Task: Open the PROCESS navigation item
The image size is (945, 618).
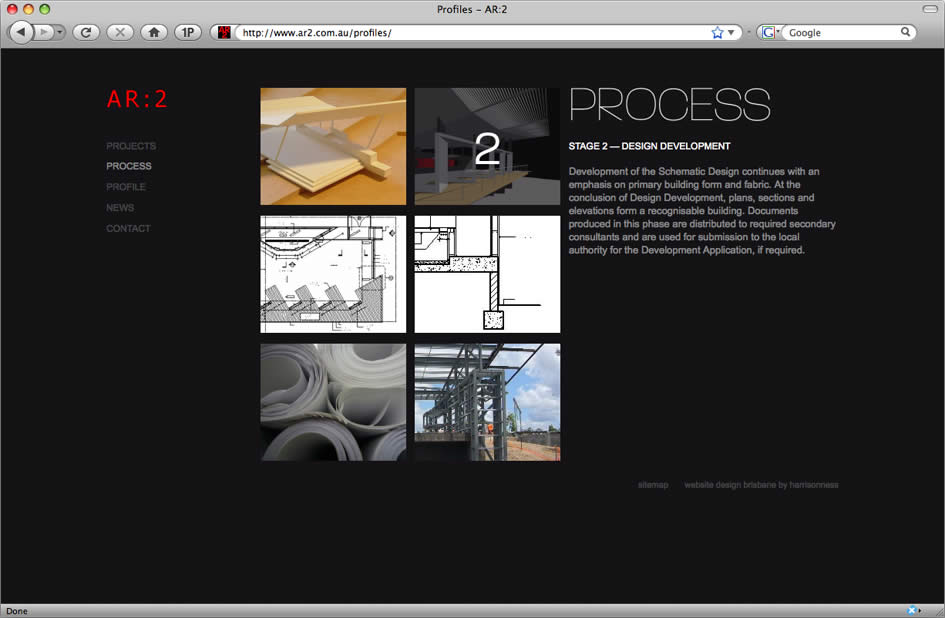Action: click(129, 166)
